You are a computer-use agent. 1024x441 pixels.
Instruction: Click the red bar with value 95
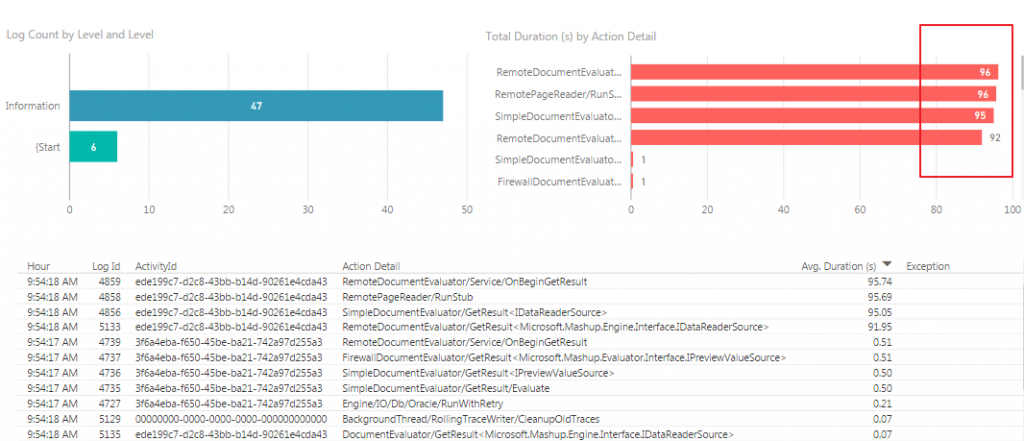pyautogui.click(x=812, y=116)
